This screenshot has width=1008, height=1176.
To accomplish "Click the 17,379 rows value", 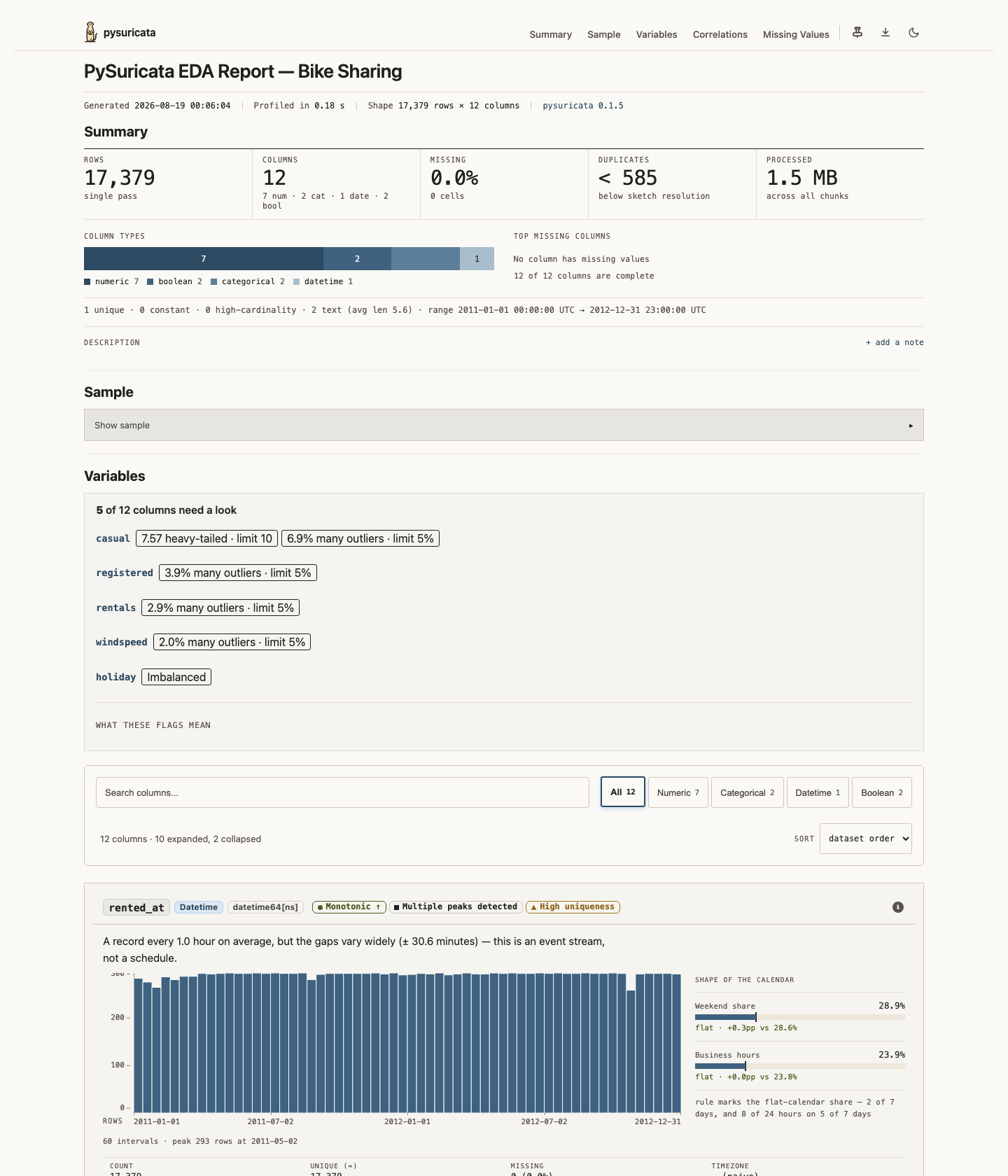I will pyautogui.click(x=120, y=178).
